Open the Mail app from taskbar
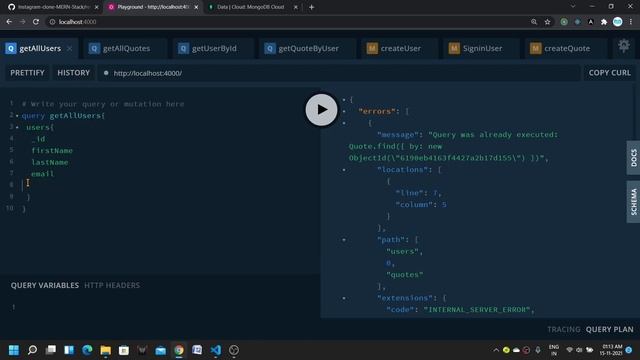 (160, 350)
